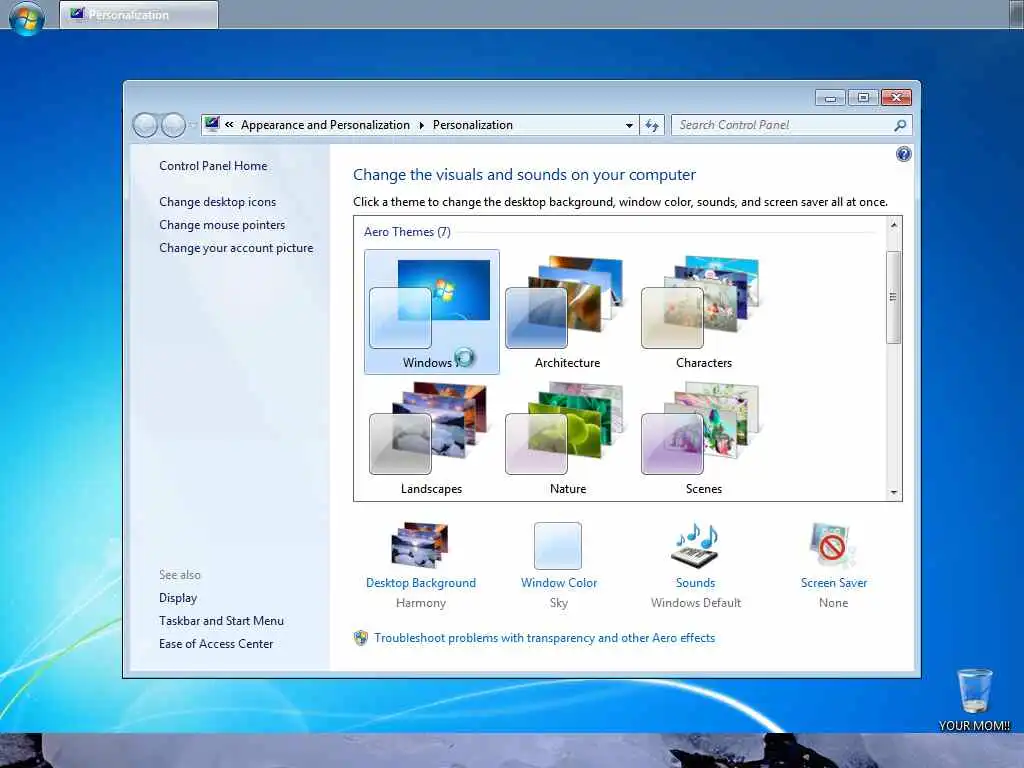The width and height of the screenshot is (1024, 768).
Task: Open Control Panel Home link
Action: [x=213, y=166]
